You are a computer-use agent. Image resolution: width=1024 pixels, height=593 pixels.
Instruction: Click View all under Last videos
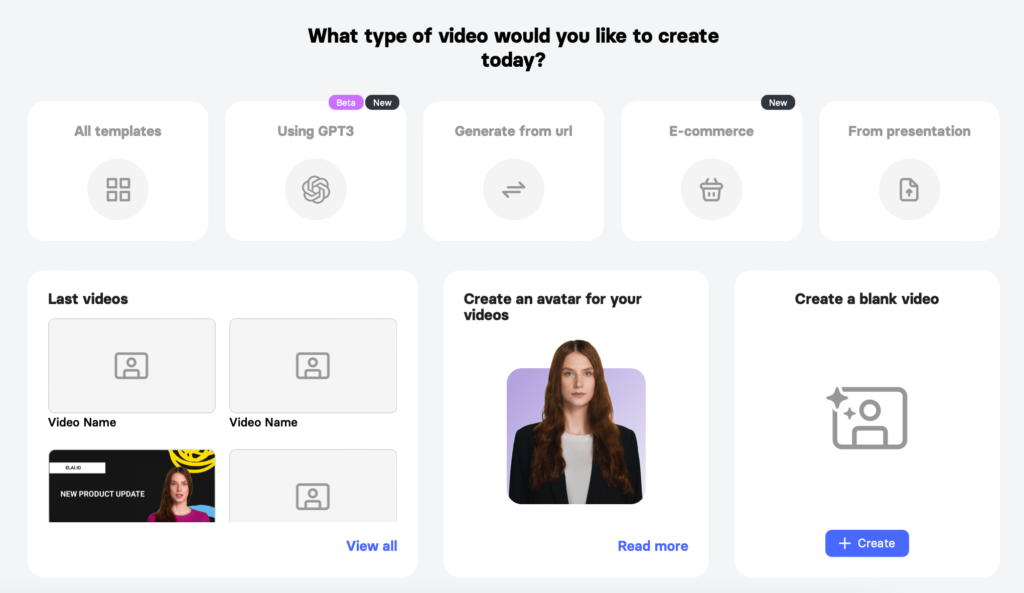371,545
